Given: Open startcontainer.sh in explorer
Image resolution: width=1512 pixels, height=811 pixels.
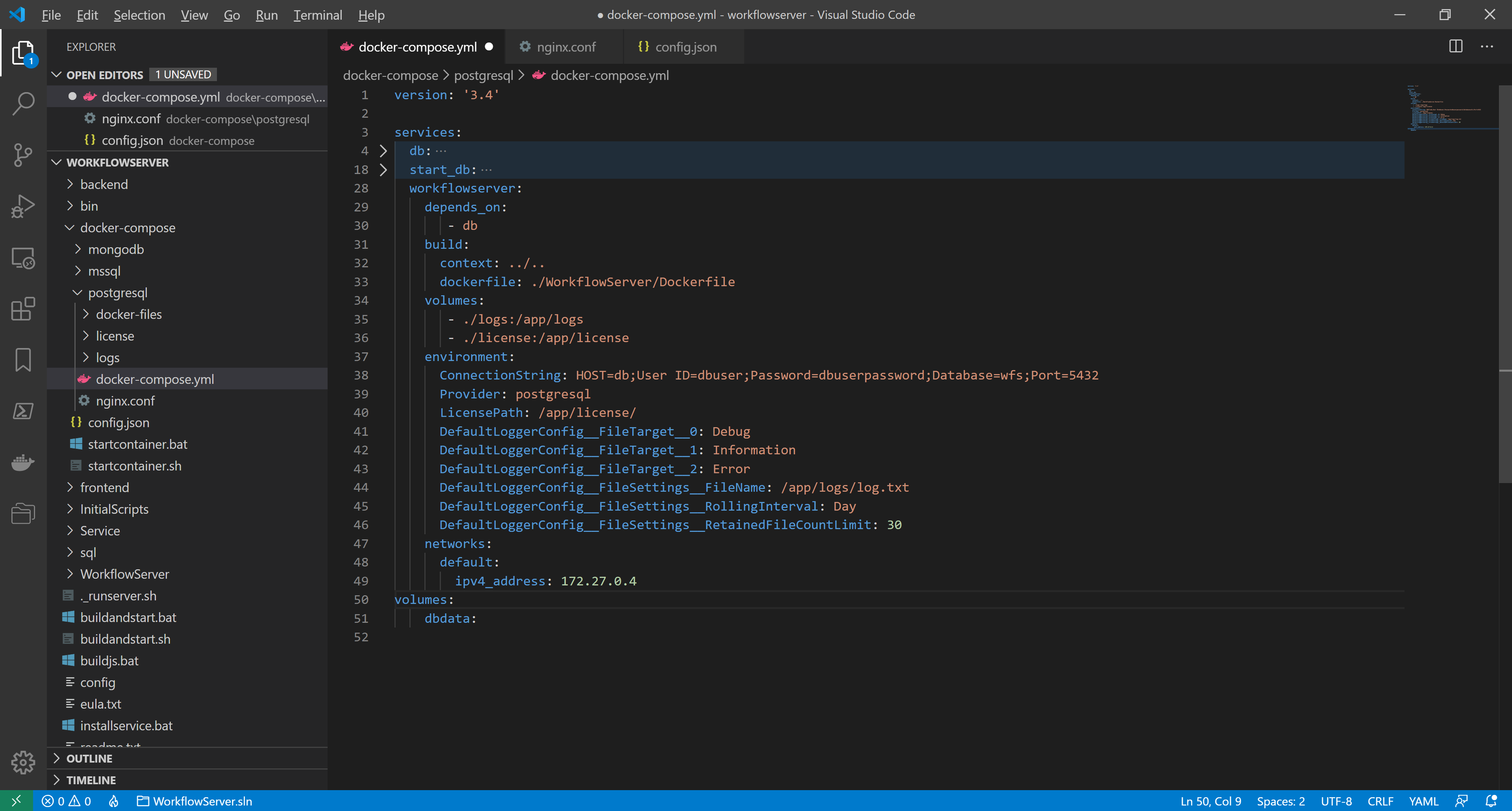Looking at the screenshot, I should pos(134,466).
